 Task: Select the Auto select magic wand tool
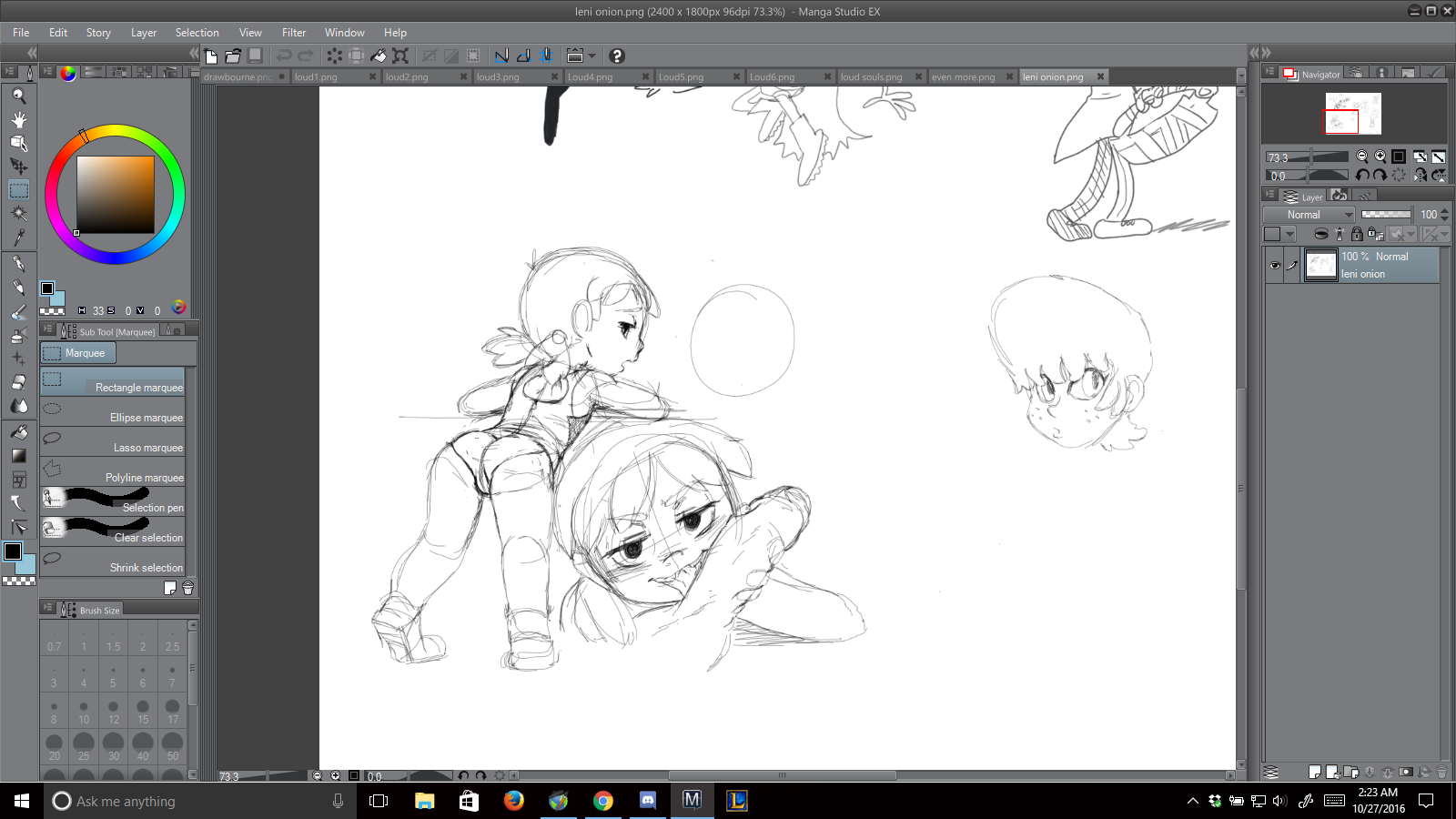pos(18,213)
